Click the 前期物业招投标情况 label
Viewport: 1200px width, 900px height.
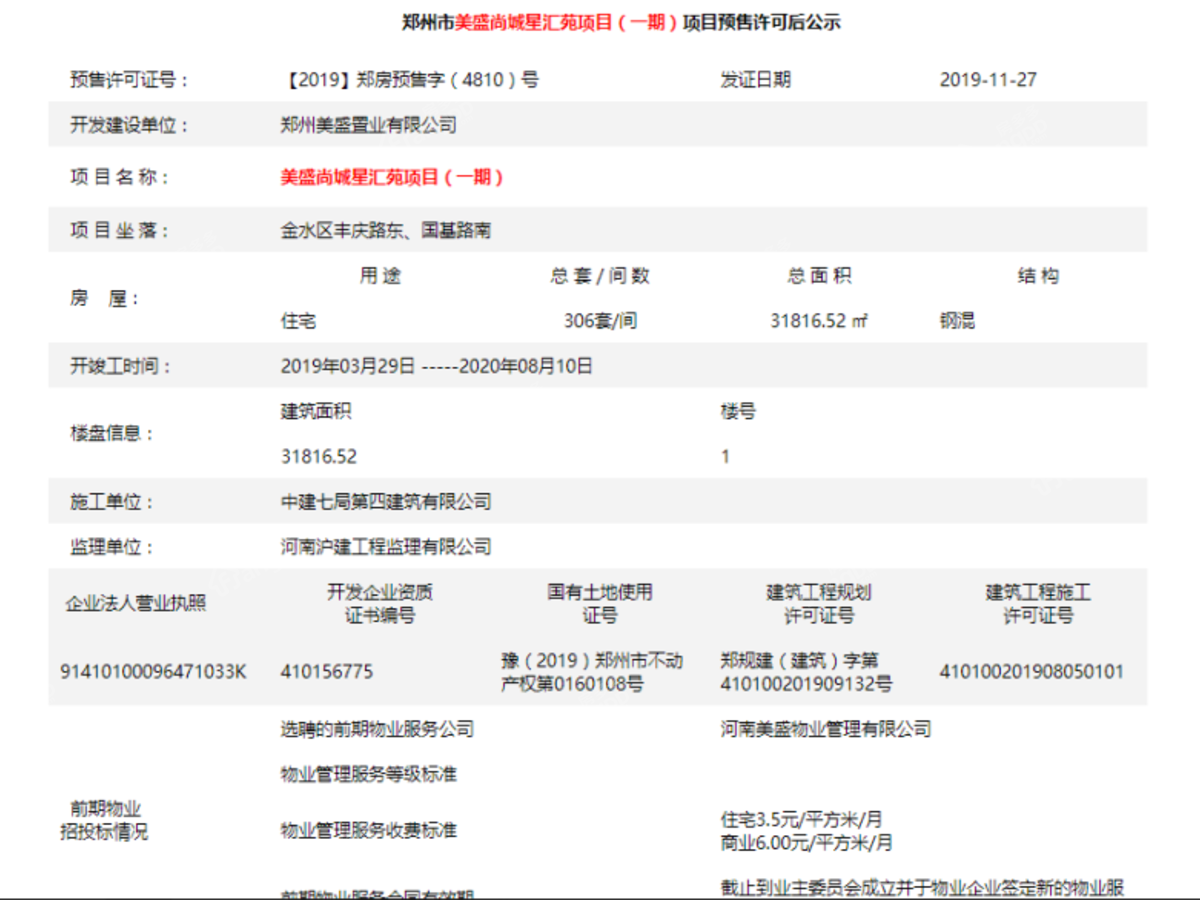[x=105, y=820]
